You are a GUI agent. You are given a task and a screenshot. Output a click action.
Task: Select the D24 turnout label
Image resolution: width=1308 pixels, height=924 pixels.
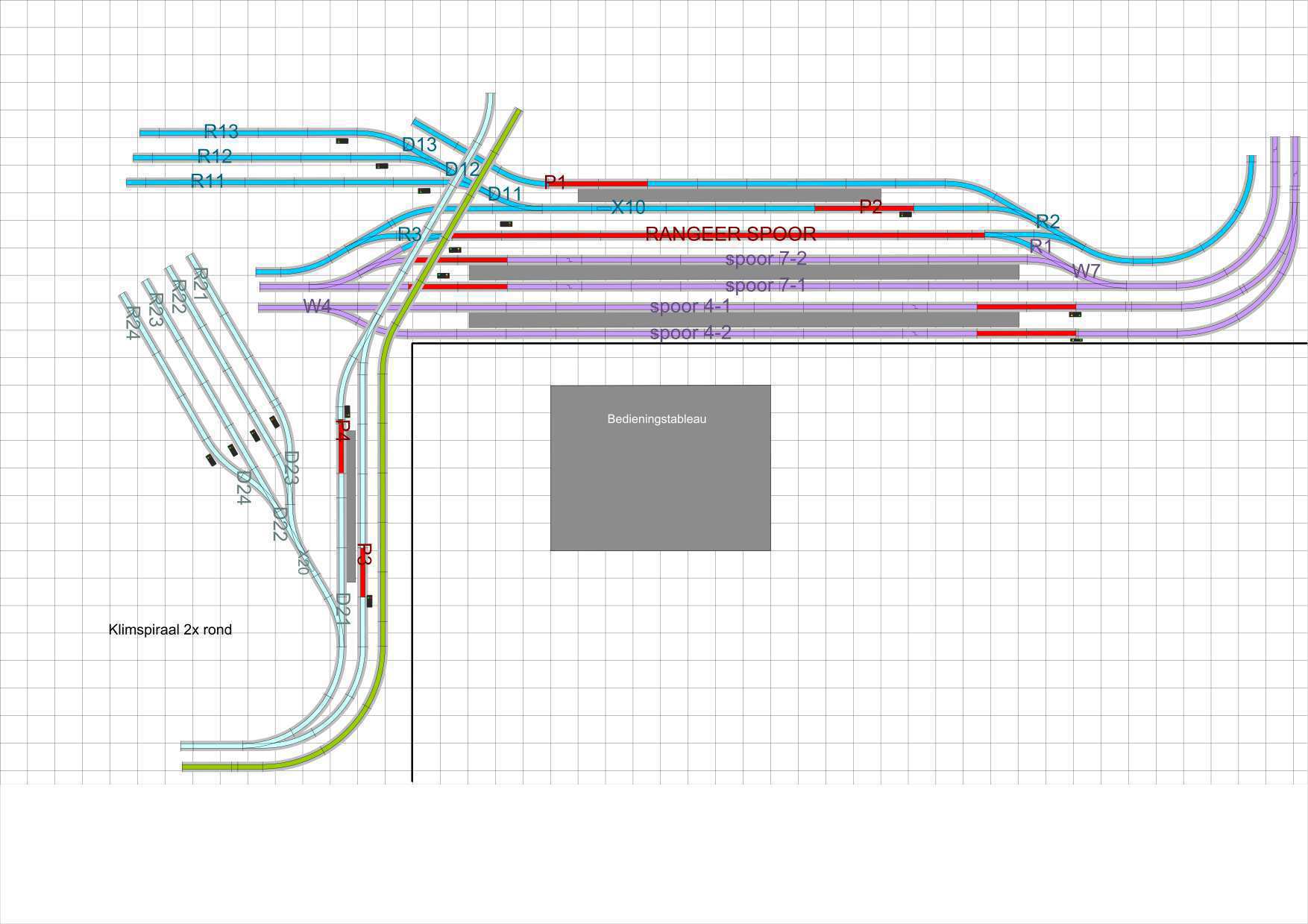point(242,488)
